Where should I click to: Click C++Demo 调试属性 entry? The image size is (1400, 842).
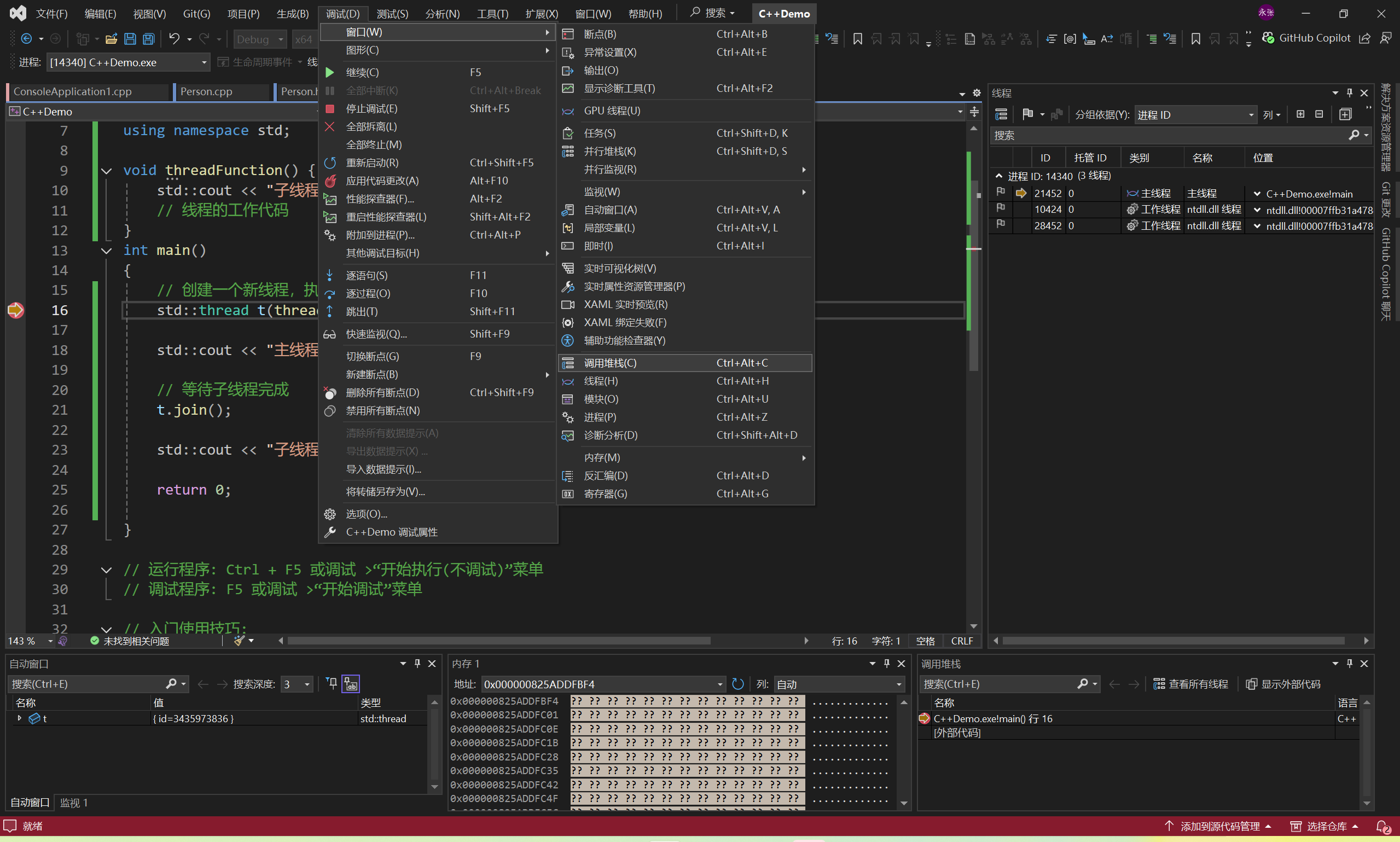point(439,532)
